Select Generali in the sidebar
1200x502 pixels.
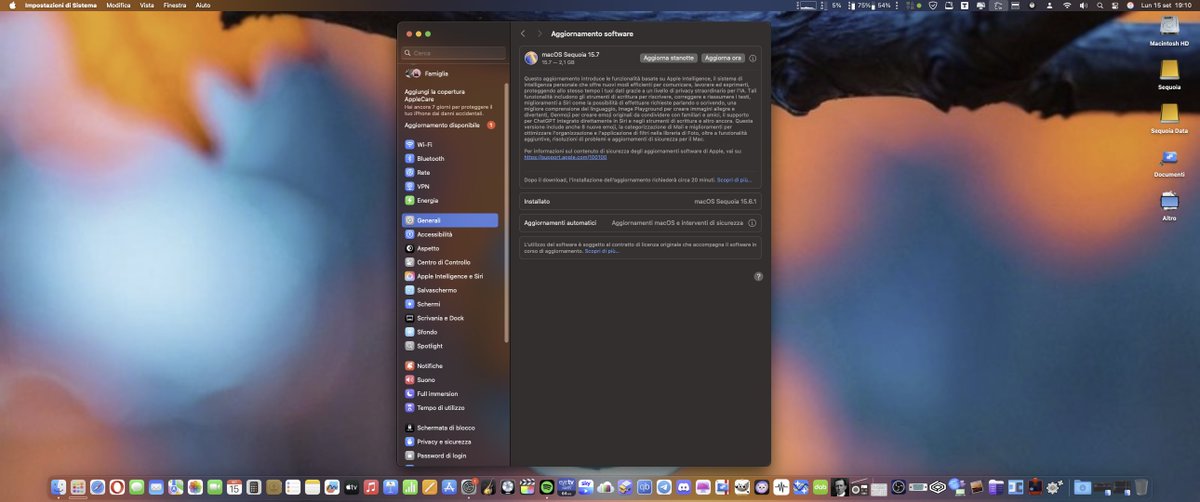coord(450,220)
